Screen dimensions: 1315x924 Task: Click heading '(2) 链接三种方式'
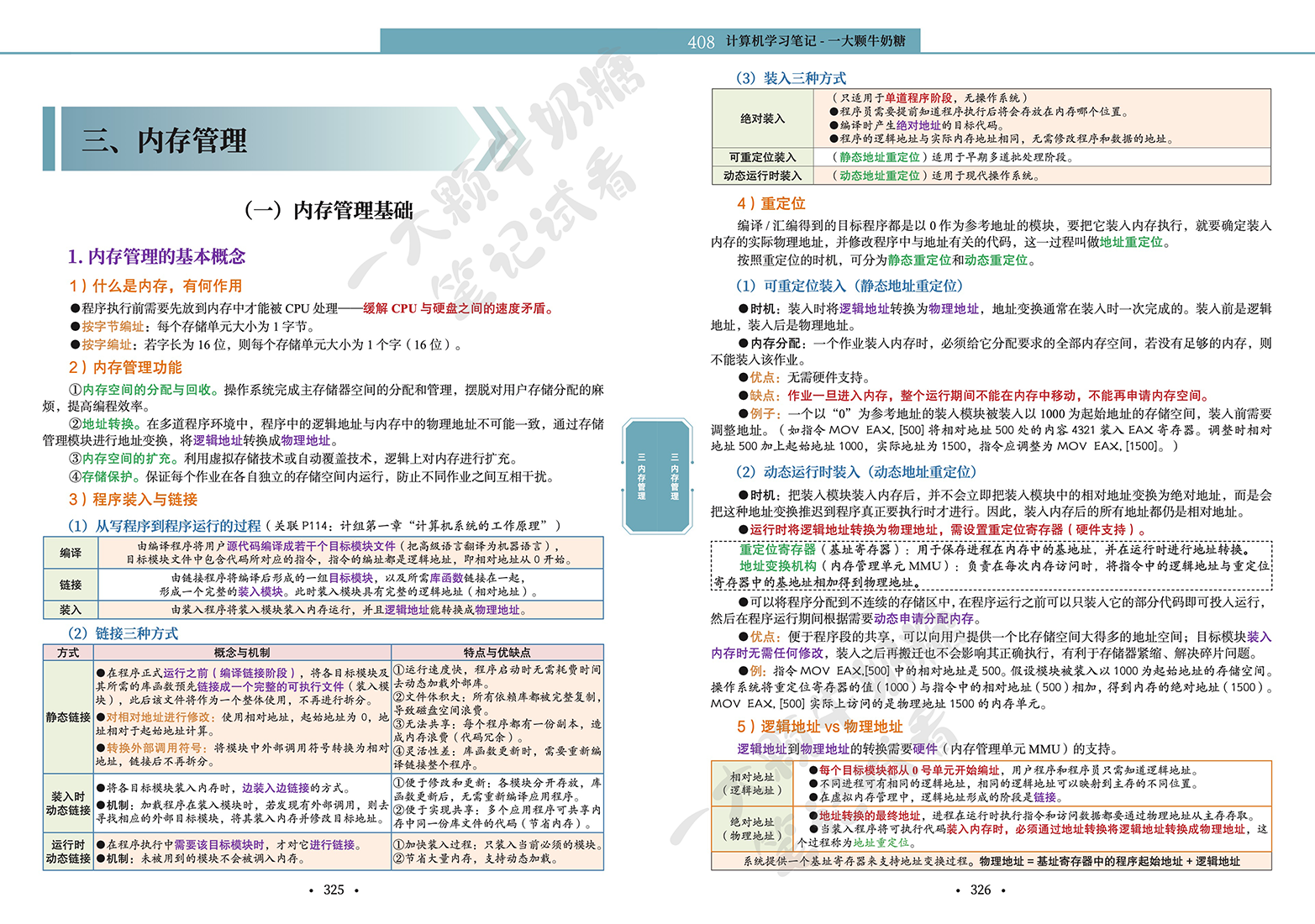tap(124, 633)
